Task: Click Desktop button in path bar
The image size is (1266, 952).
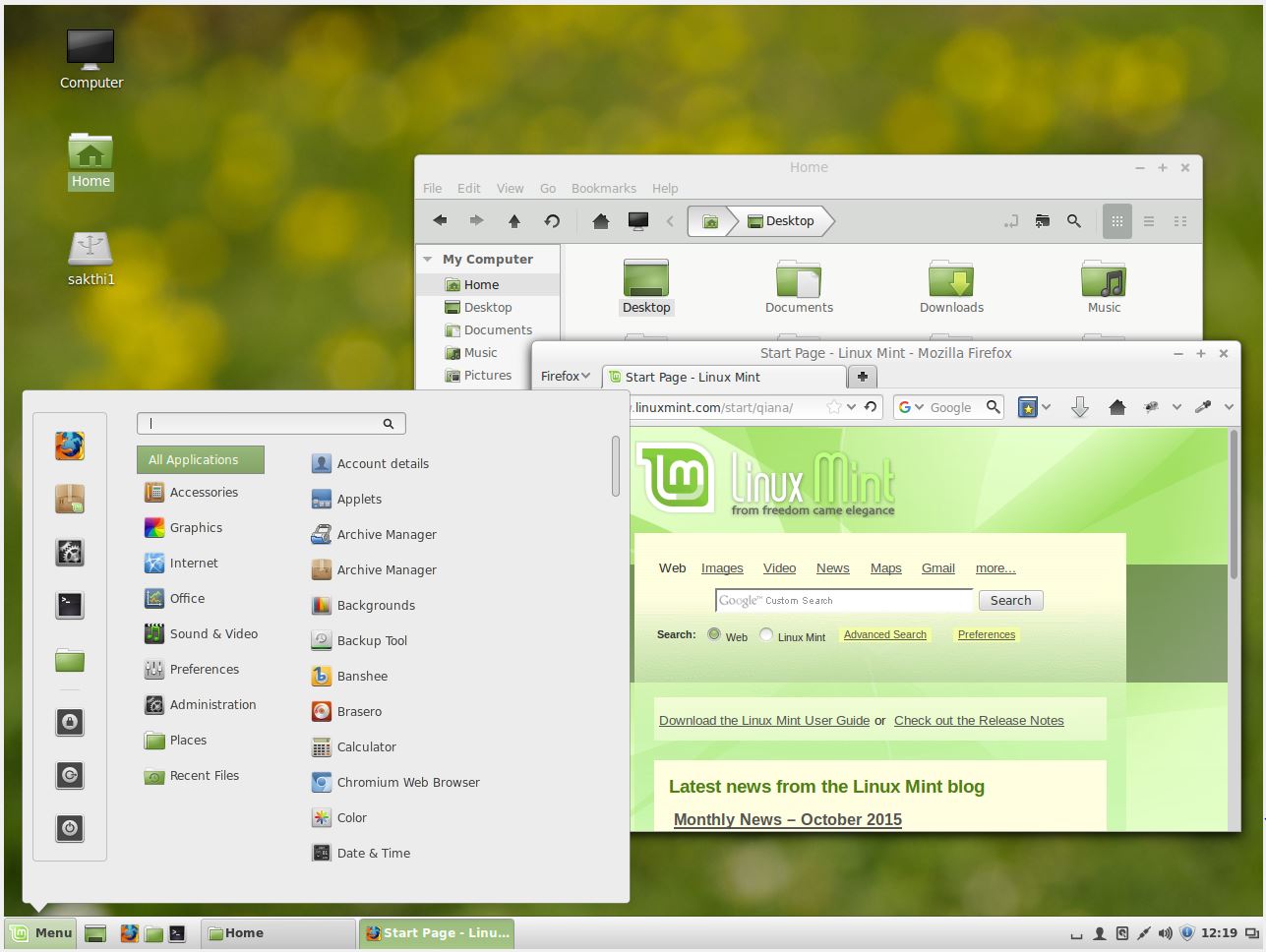Action: pos(782,221)
